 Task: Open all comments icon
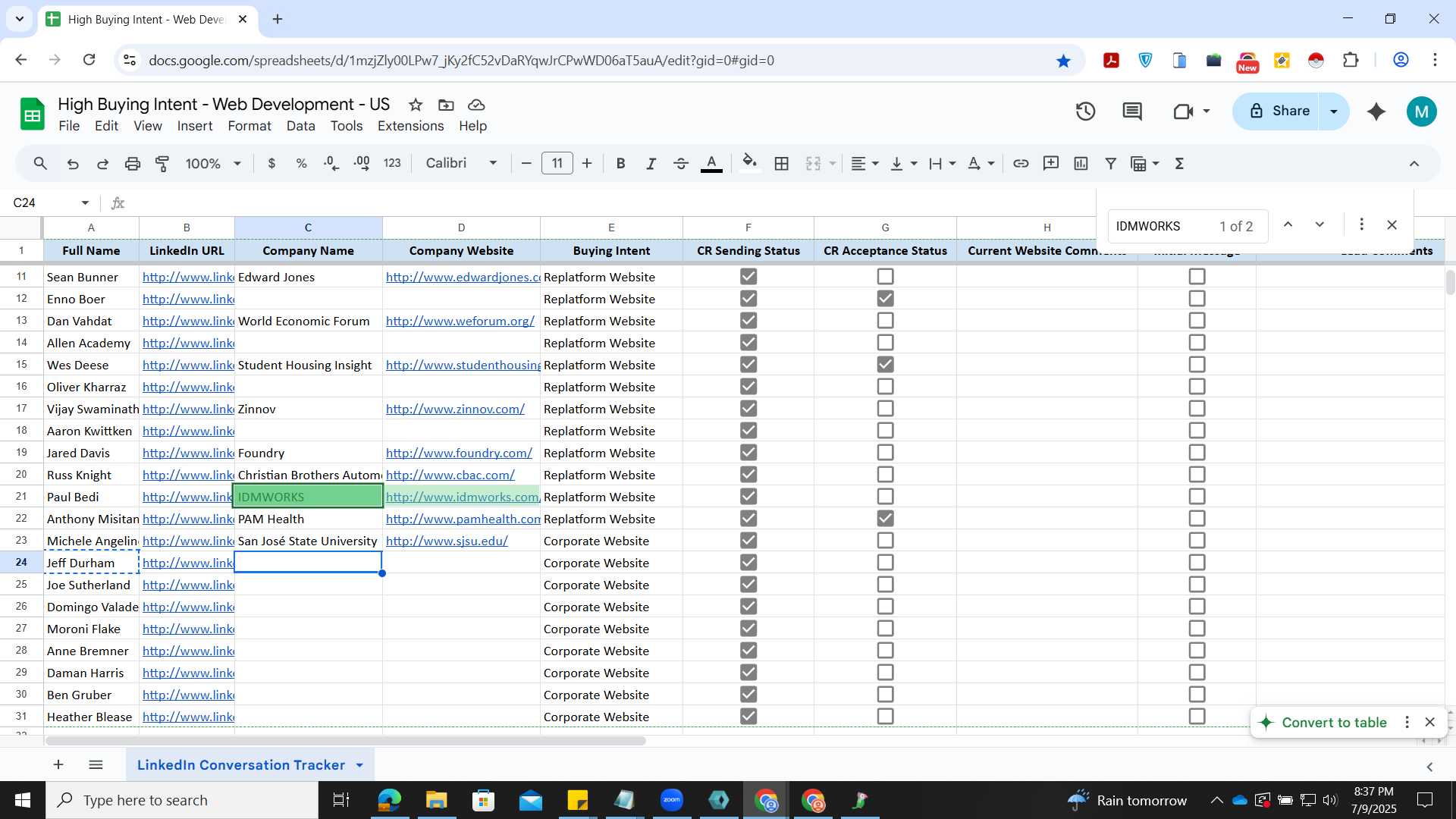1132,111
